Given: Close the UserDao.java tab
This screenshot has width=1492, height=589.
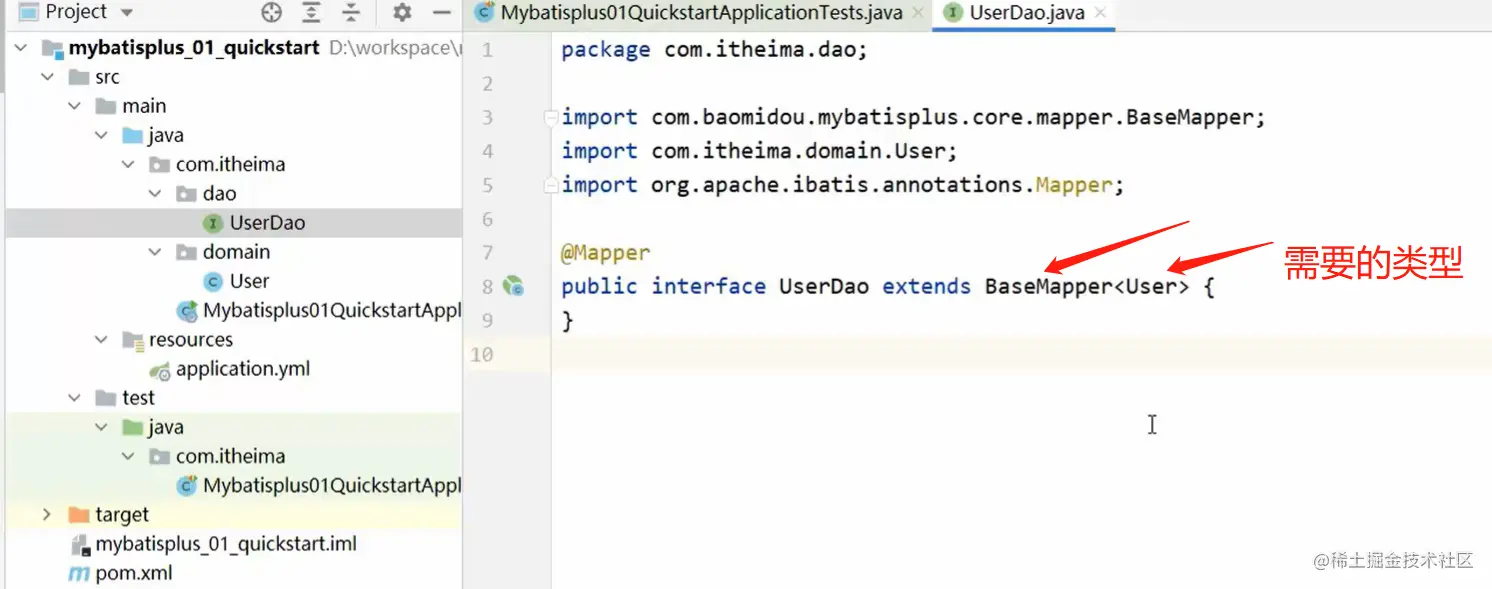Looking at the screenshot, I should tap(1100, 14).
